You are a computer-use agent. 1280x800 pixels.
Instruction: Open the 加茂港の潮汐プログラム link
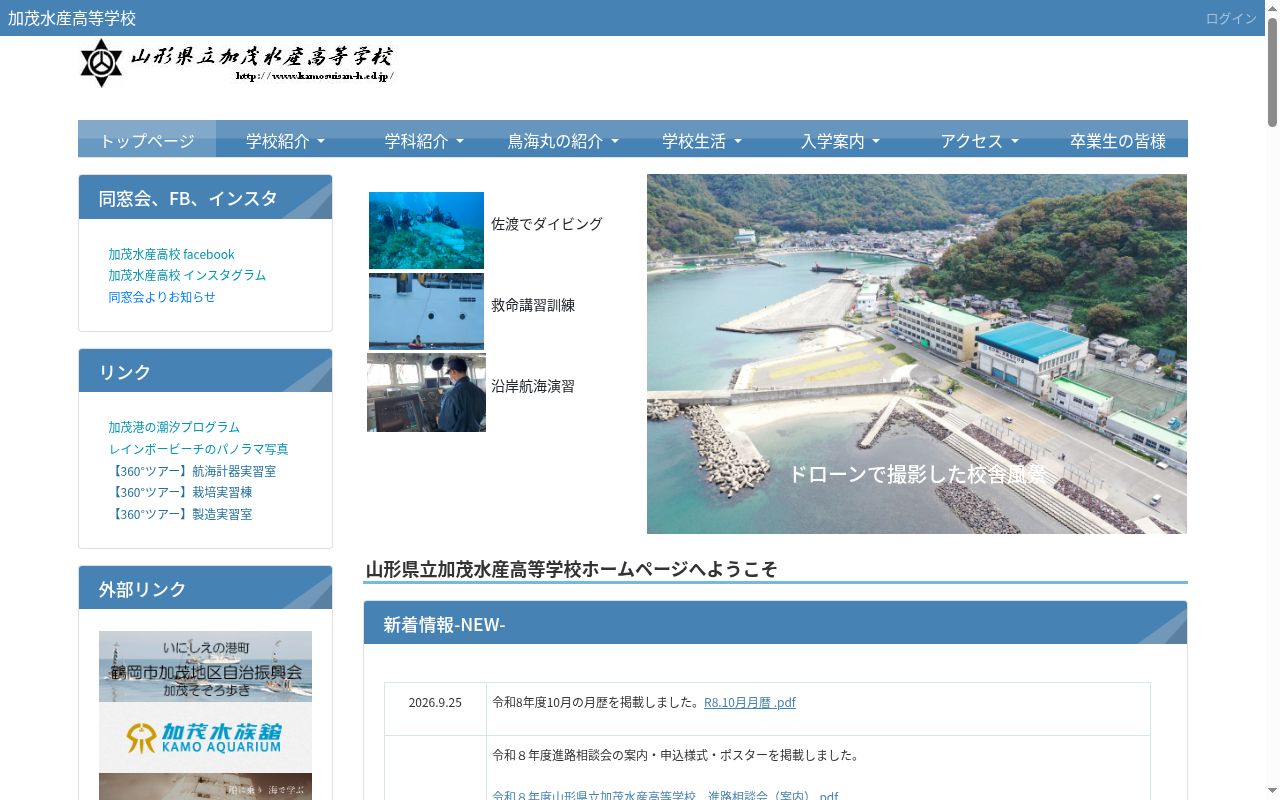174,427
